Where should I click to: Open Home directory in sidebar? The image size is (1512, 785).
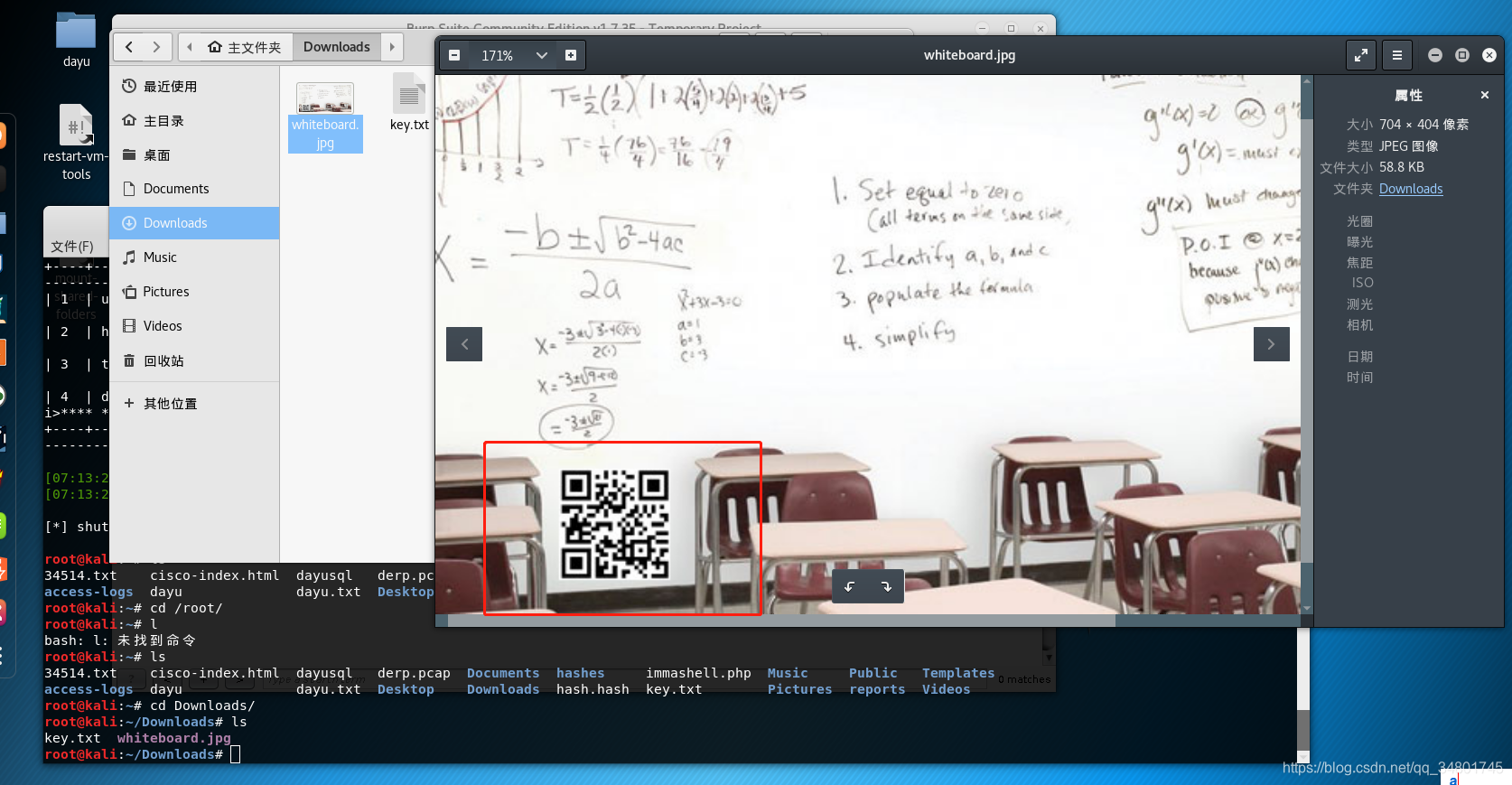point(194,120)
